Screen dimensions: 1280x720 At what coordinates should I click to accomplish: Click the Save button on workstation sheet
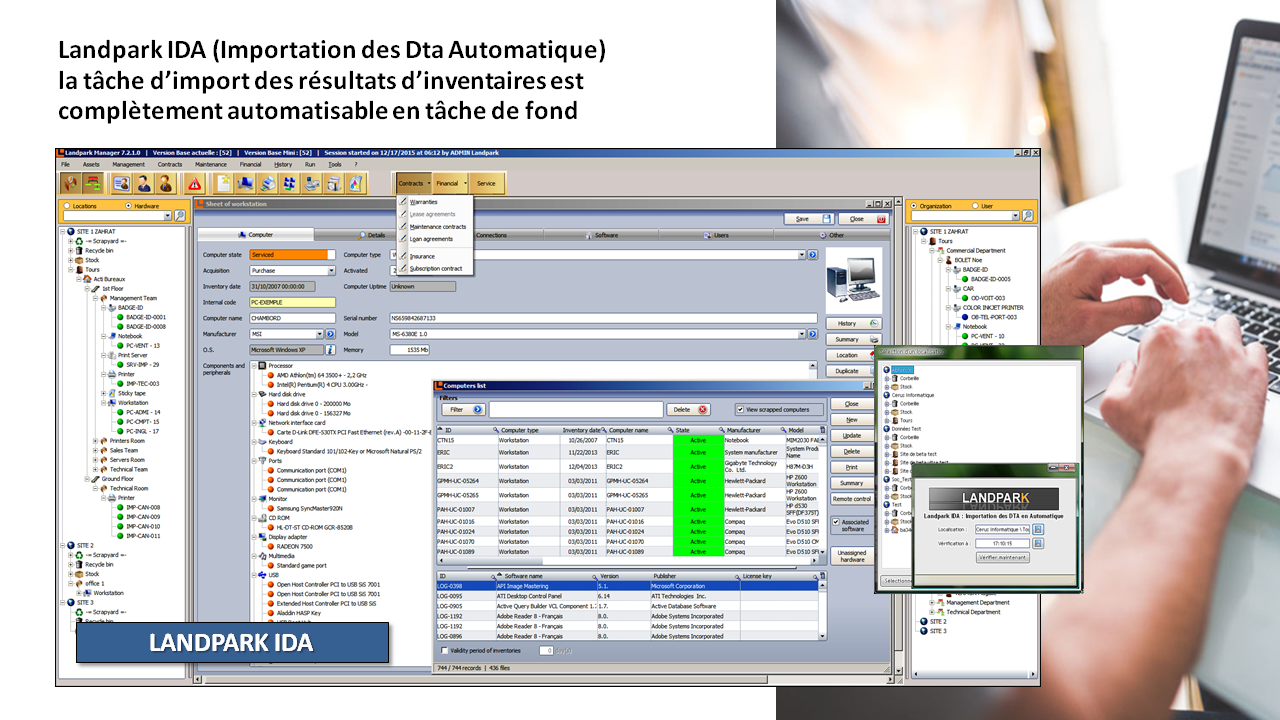pos(808,218)
